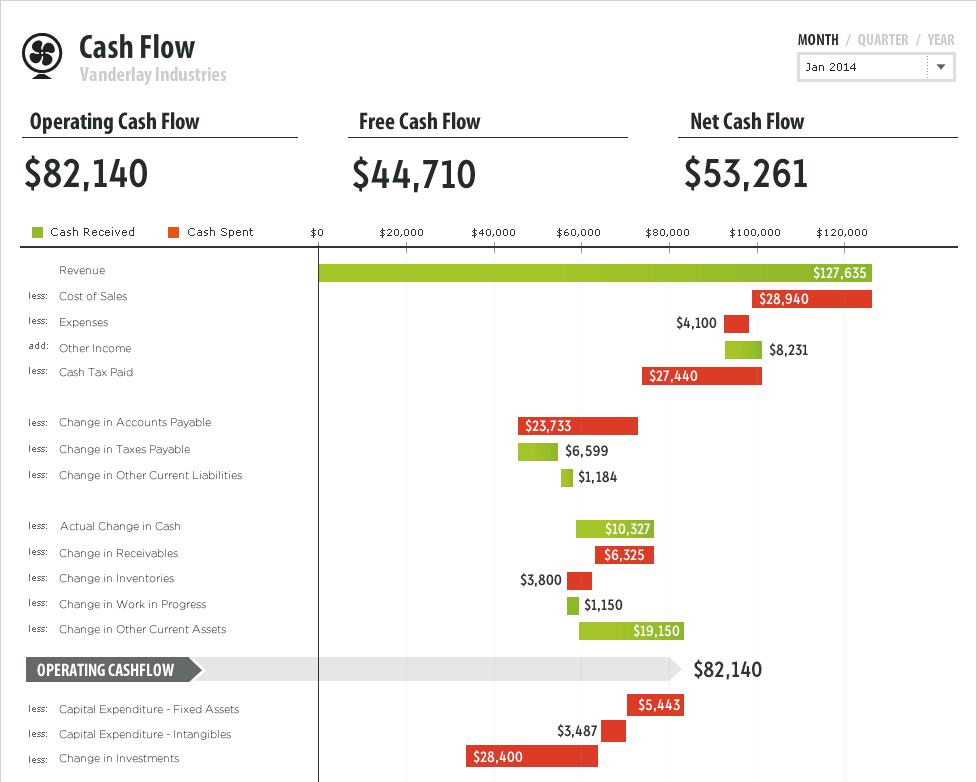This screenshot has width=977, height=782.
Task: Click the OPERATING CASHFLOW banner
Action: pyautogui.click(x=103, y=669)
